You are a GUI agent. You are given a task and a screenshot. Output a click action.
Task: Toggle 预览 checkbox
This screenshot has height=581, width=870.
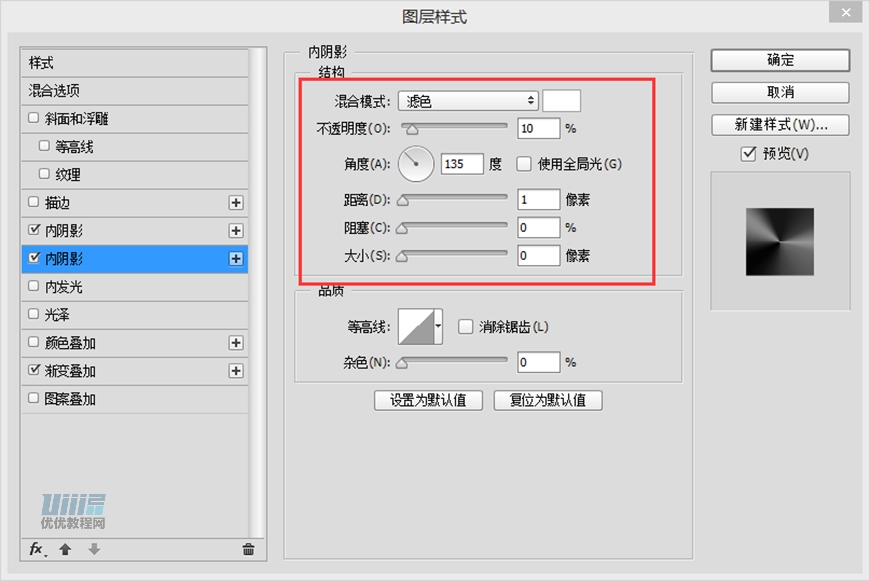pos(748,153)
